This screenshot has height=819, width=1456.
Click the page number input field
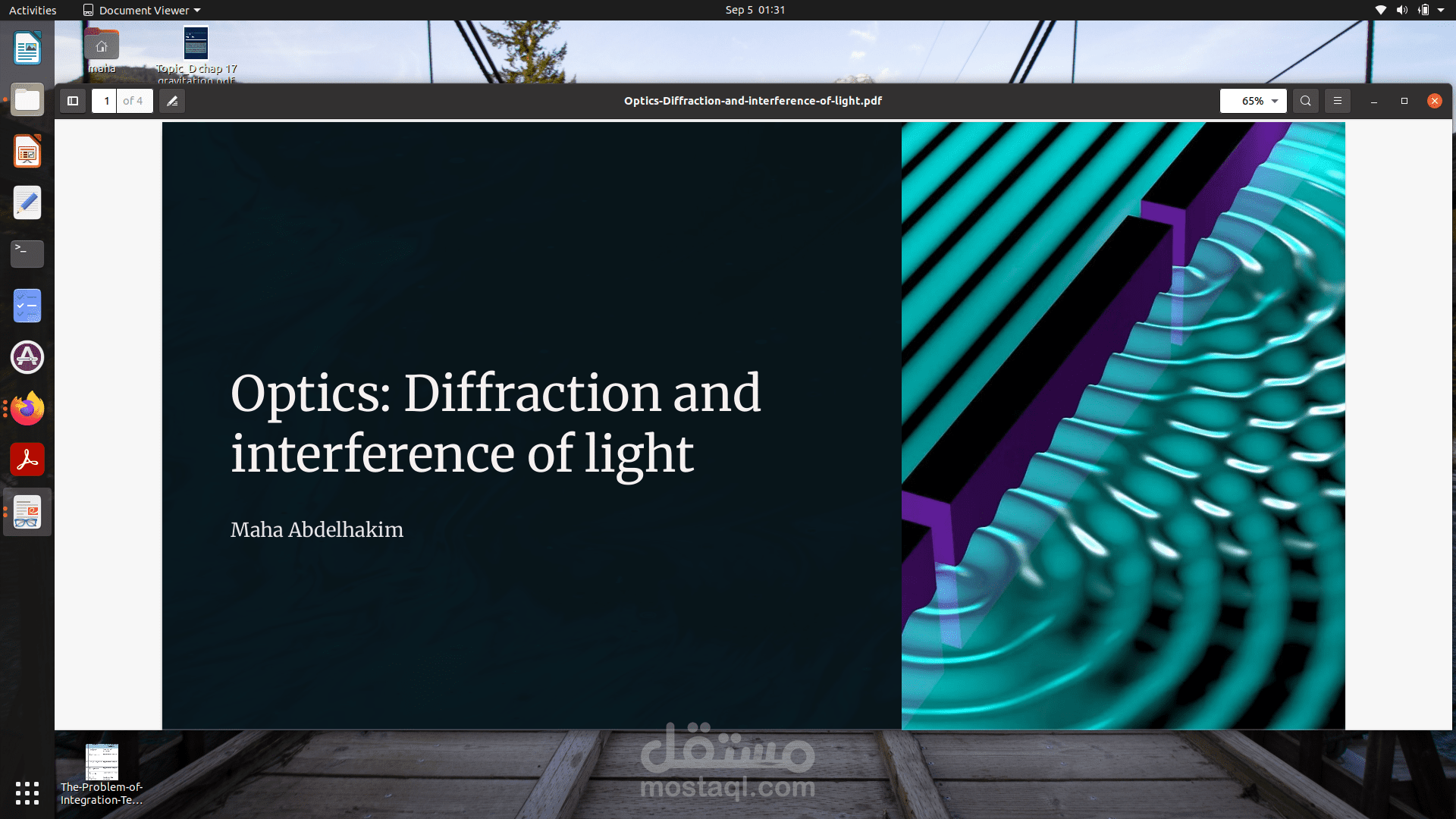coord(104,100)
